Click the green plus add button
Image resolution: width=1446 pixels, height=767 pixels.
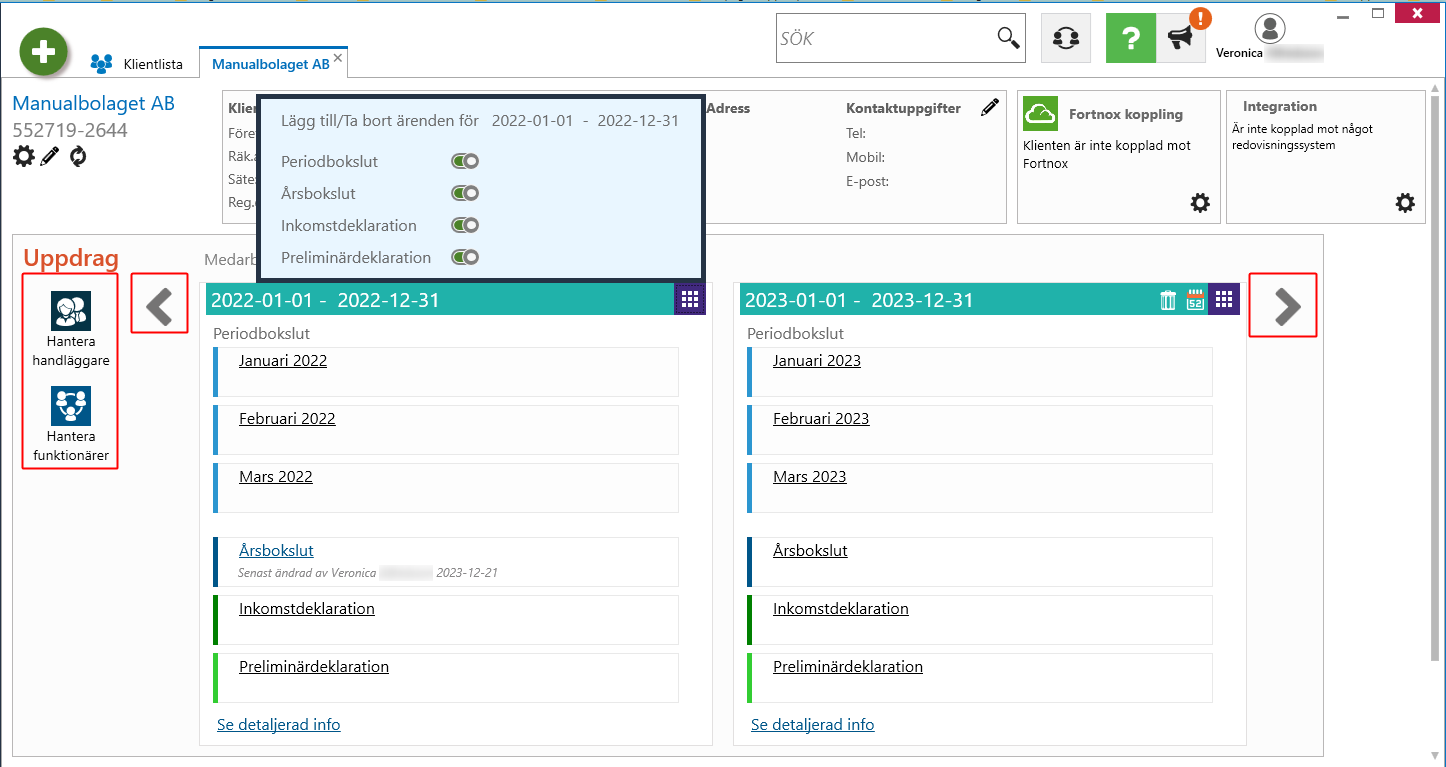point(43,52)
